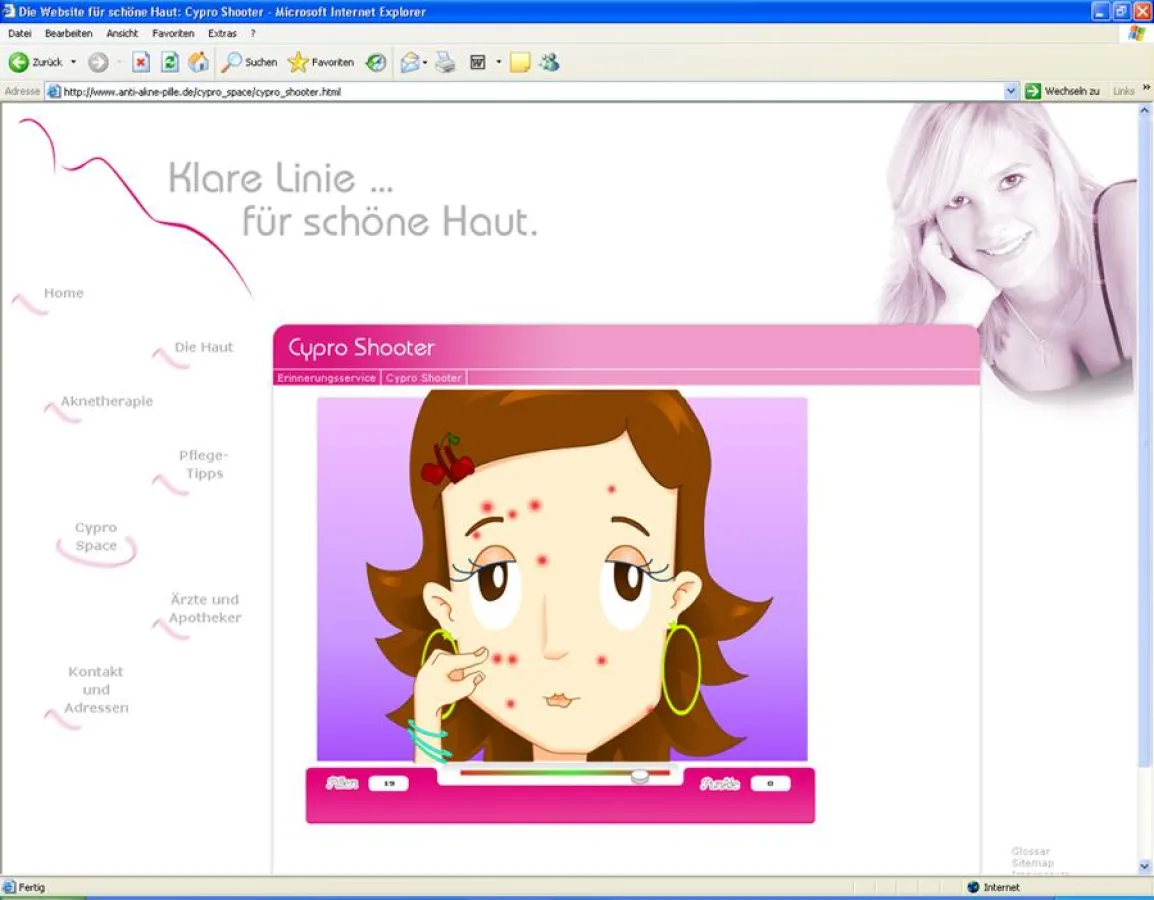The height and width of the screenshot is (900, 1154).
Task: Expand the Word edit button dropdown arrow
Action: click(x=498, y=62)
